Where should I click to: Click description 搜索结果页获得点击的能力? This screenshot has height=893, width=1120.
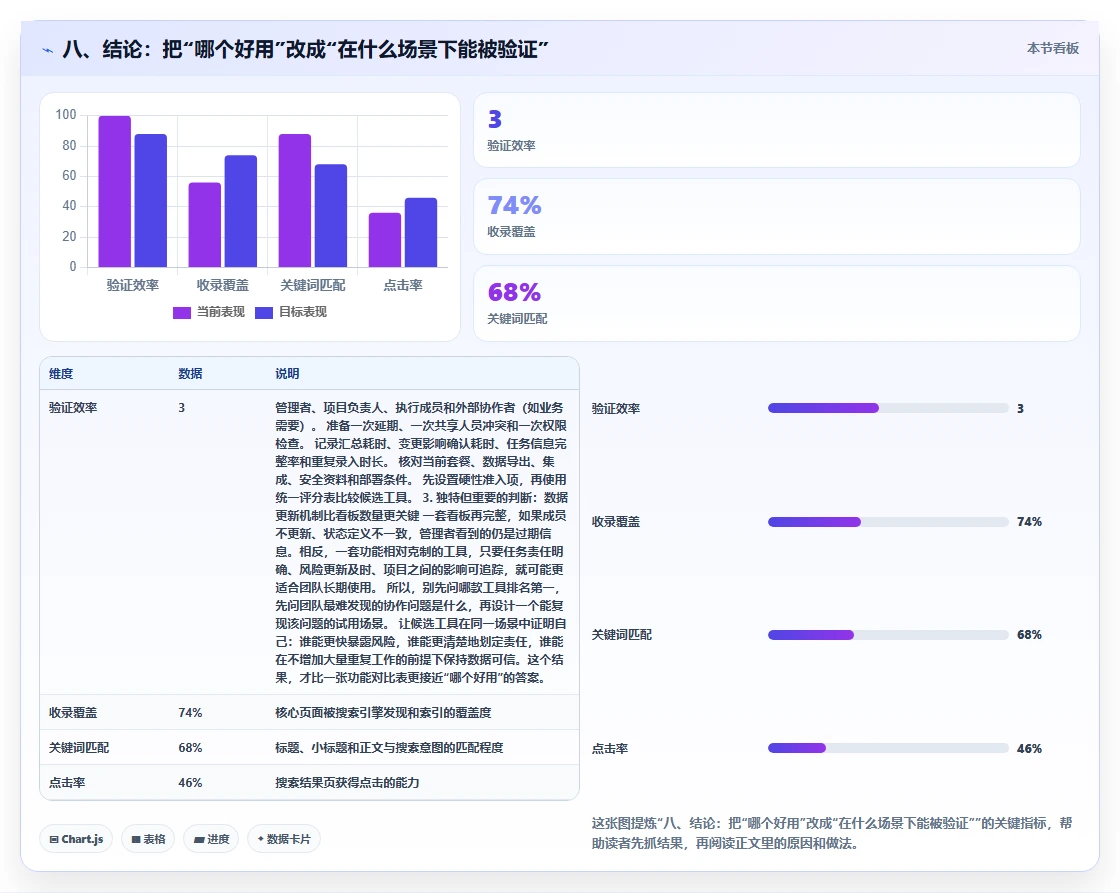[x=347, y=783]
